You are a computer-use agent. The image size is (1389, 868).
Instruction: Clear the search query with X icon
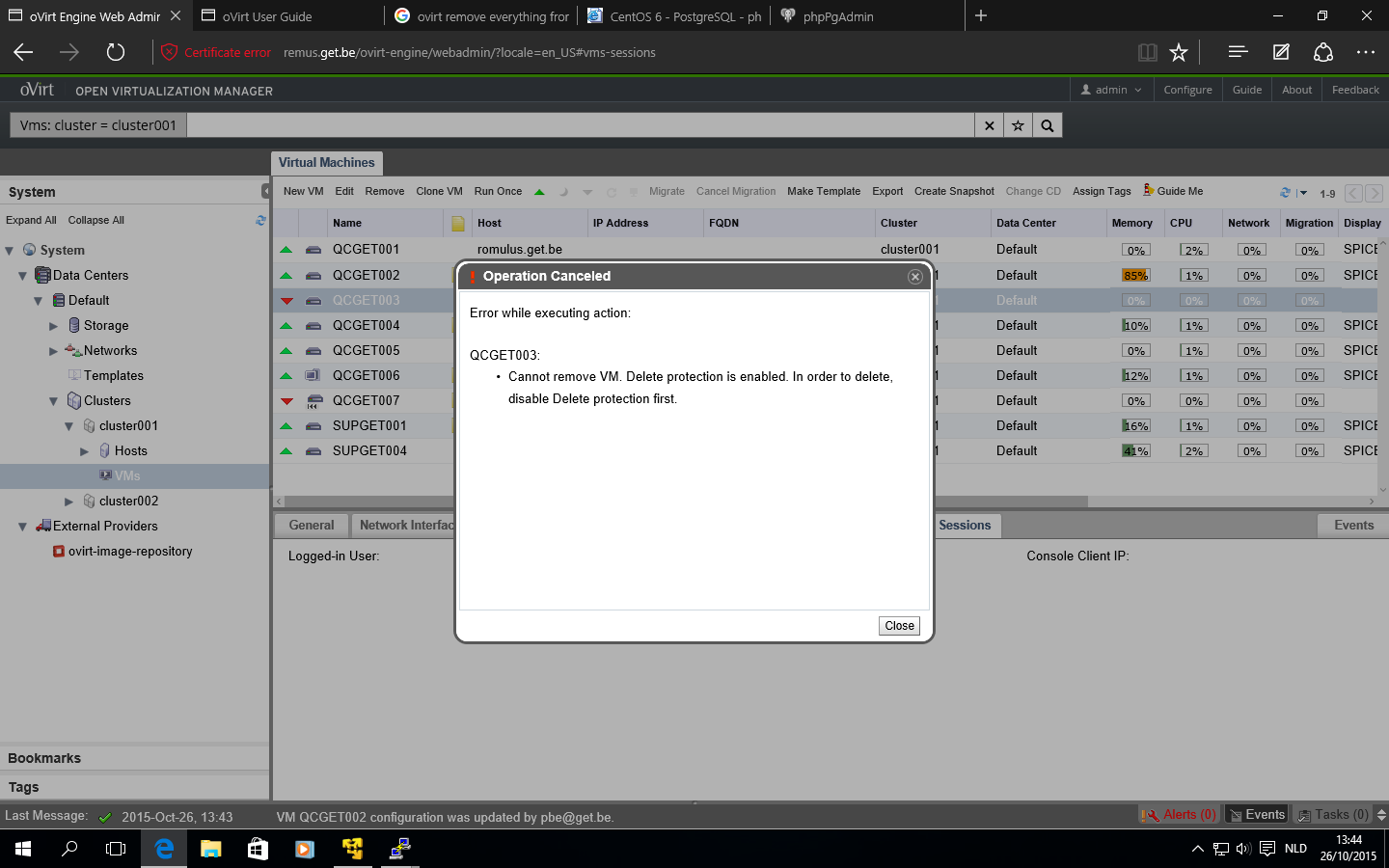point(989,125)
